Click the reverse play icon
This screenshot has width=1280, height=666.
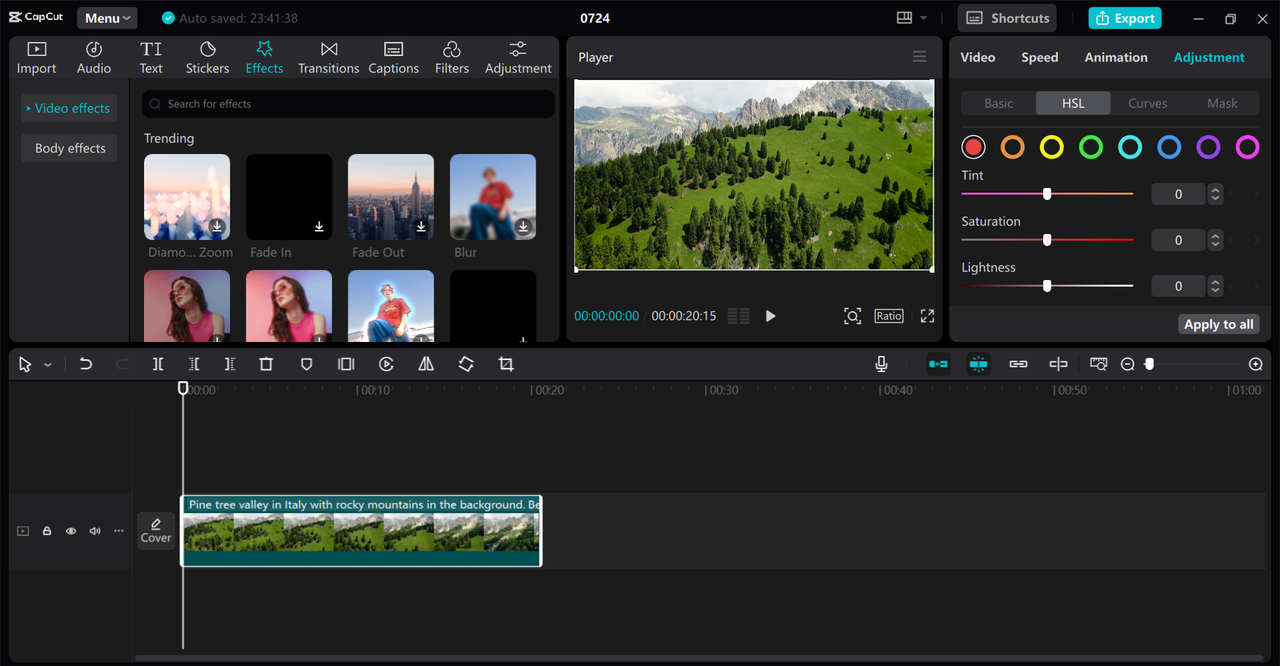coord(386,364)
